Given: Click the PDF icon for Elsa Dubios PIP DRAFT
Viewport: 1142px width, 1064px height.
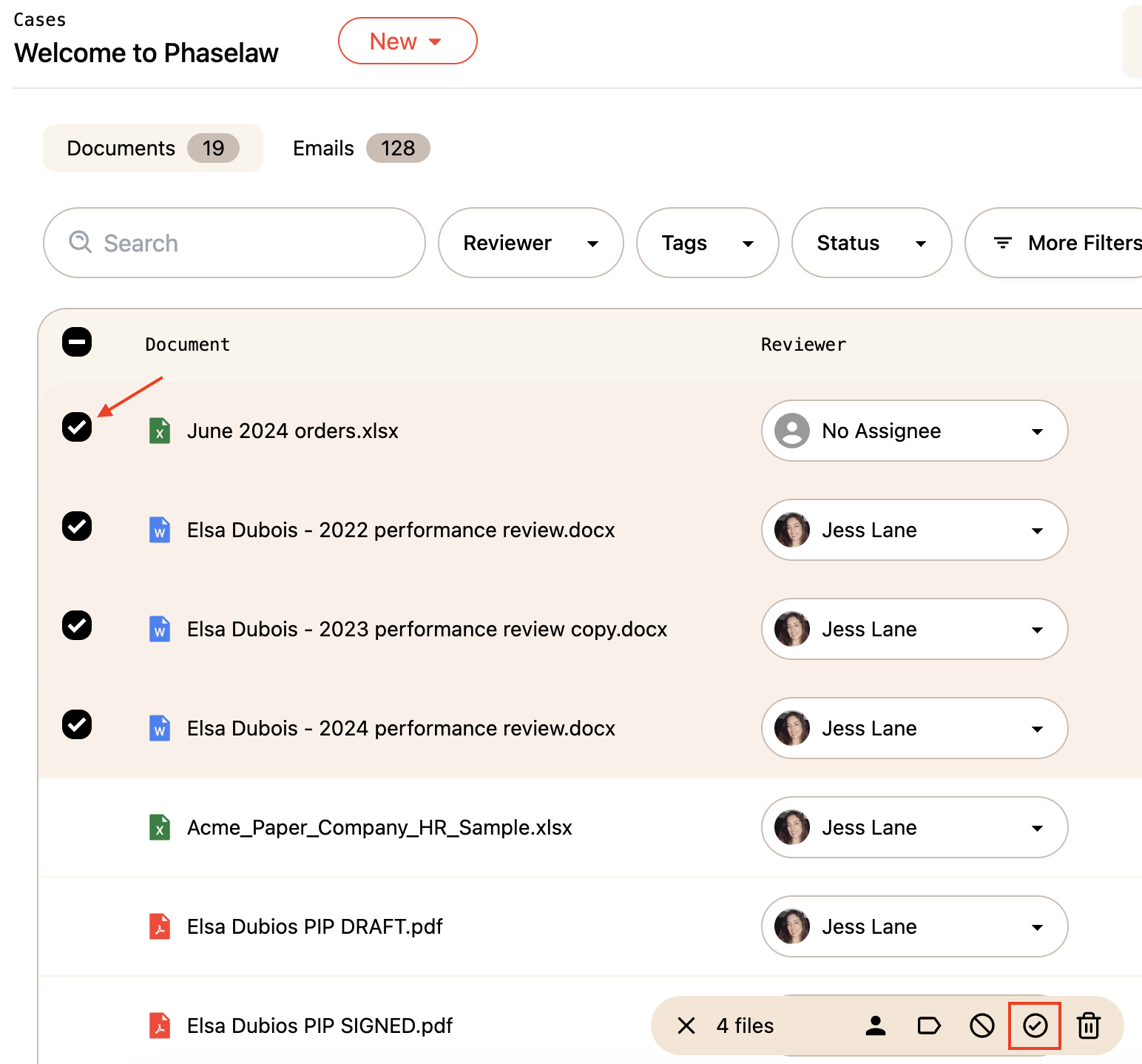Looking at the screenshot, I should [160, 926].
